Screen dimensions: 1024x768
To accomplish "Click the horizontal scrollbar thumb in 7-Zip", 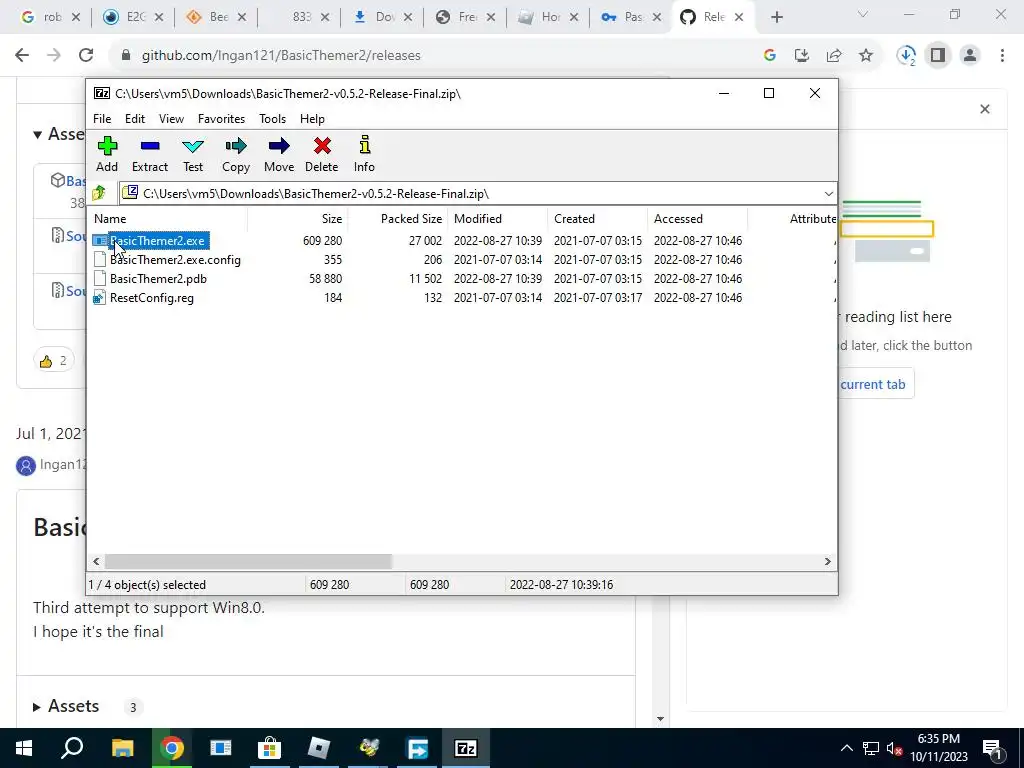I will (x=248, y=561).
